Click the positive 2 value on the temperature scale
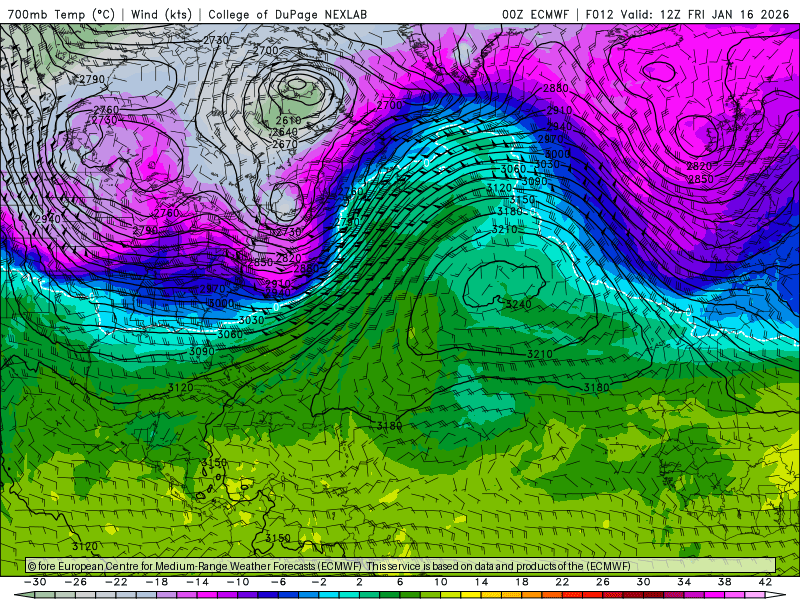Viewport: 800px width, 600px height. [359, 582]
